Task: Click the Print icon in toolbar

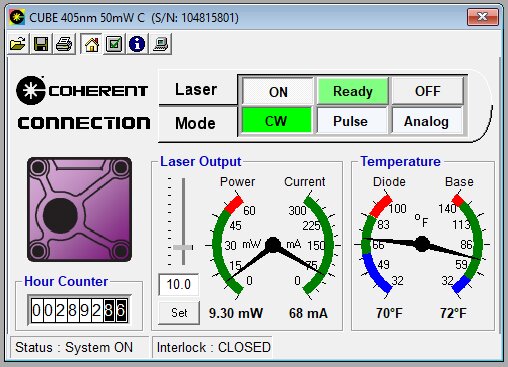Action: click(x=64, y=44)
